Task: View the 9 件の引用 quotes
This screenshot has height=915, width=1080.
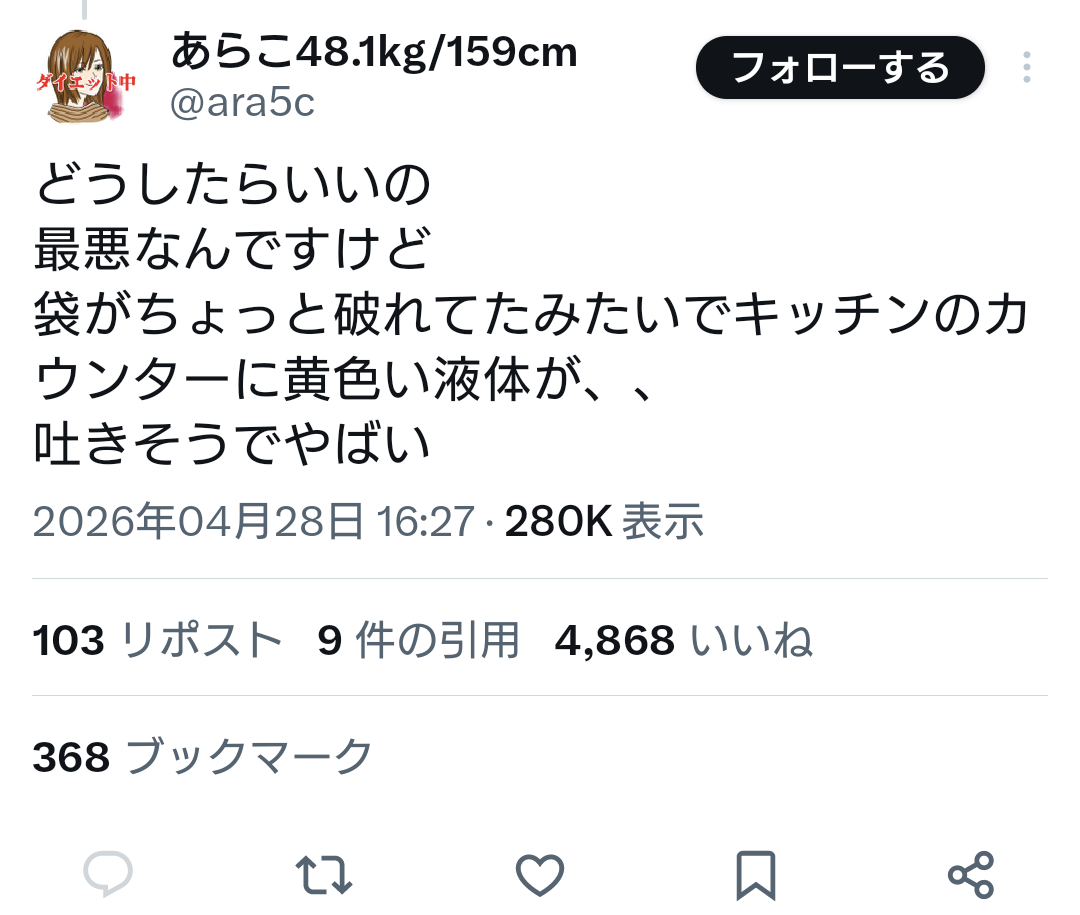Action: (418, 639)
